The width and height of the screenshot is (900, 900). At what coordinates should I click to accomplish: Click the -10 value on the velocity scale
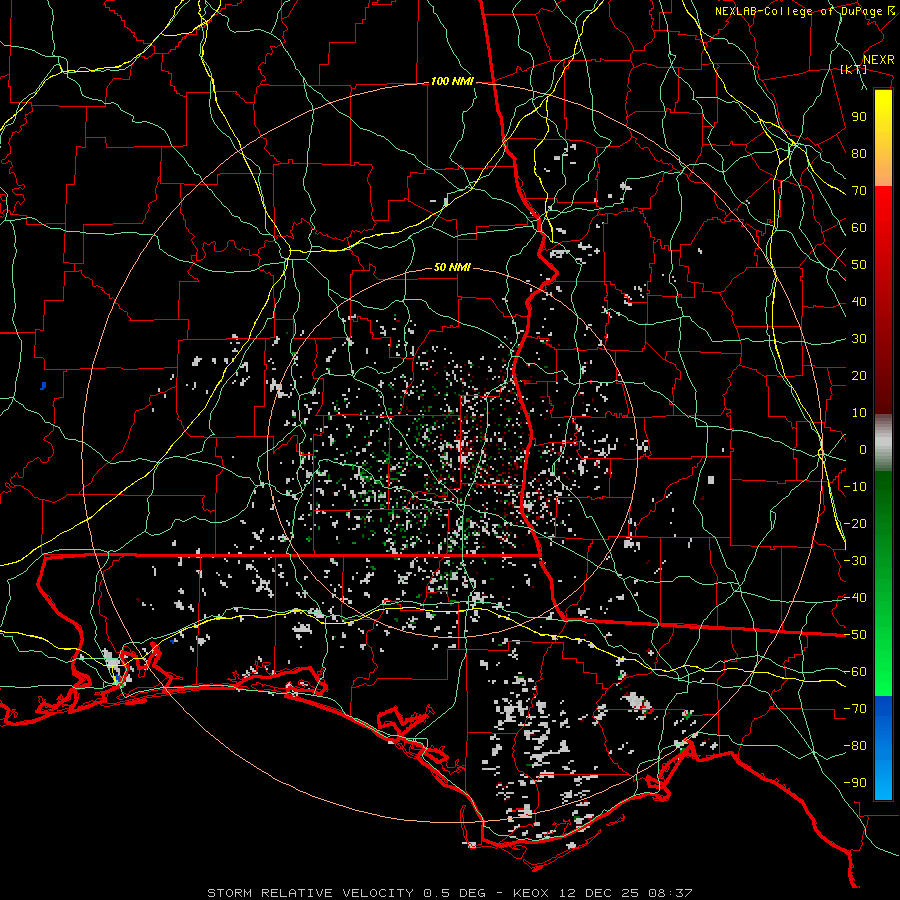pos(855,487)
